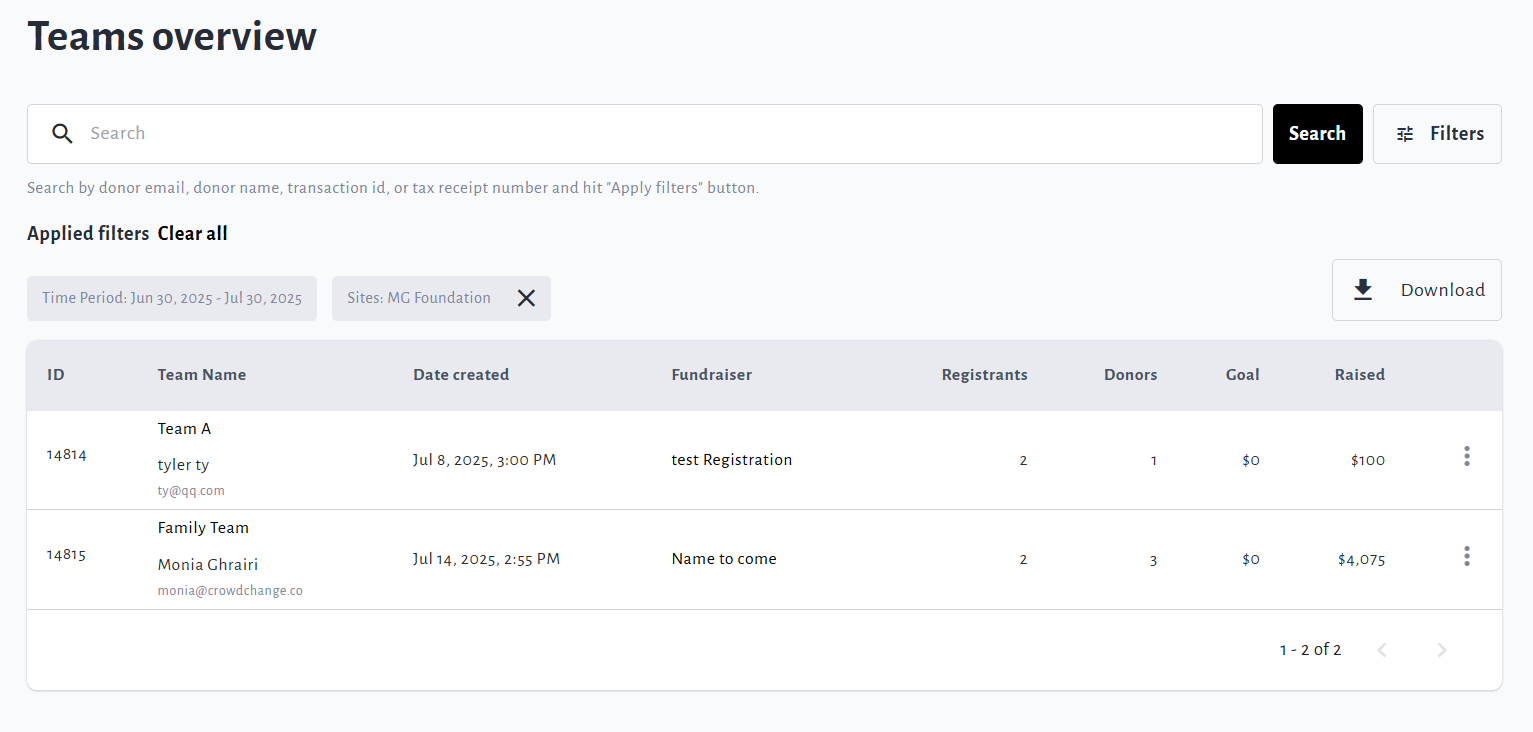
Task: Open the three-dot menu for Family Team
Action: (1466, 556)
